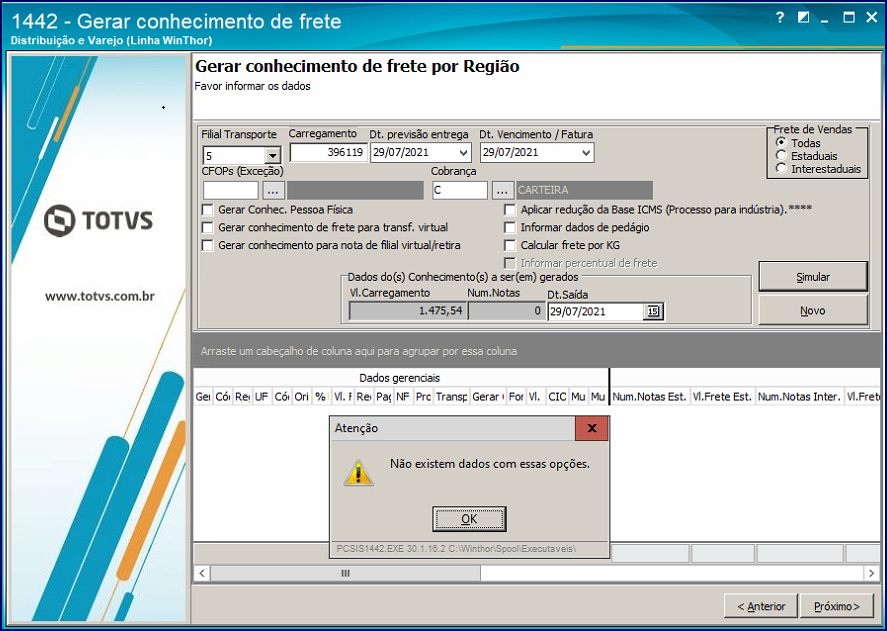Image resolution: width=887 pixels, height=631 pixels.
Task: Open the Dt.Saída calendar icon
Action: tap(653, 311)
